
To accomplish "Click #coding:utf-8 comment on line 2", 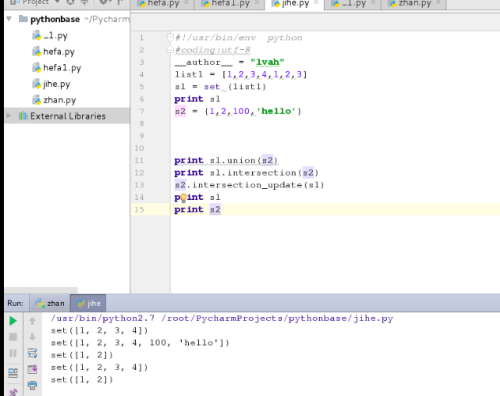I will click(212, 50).
